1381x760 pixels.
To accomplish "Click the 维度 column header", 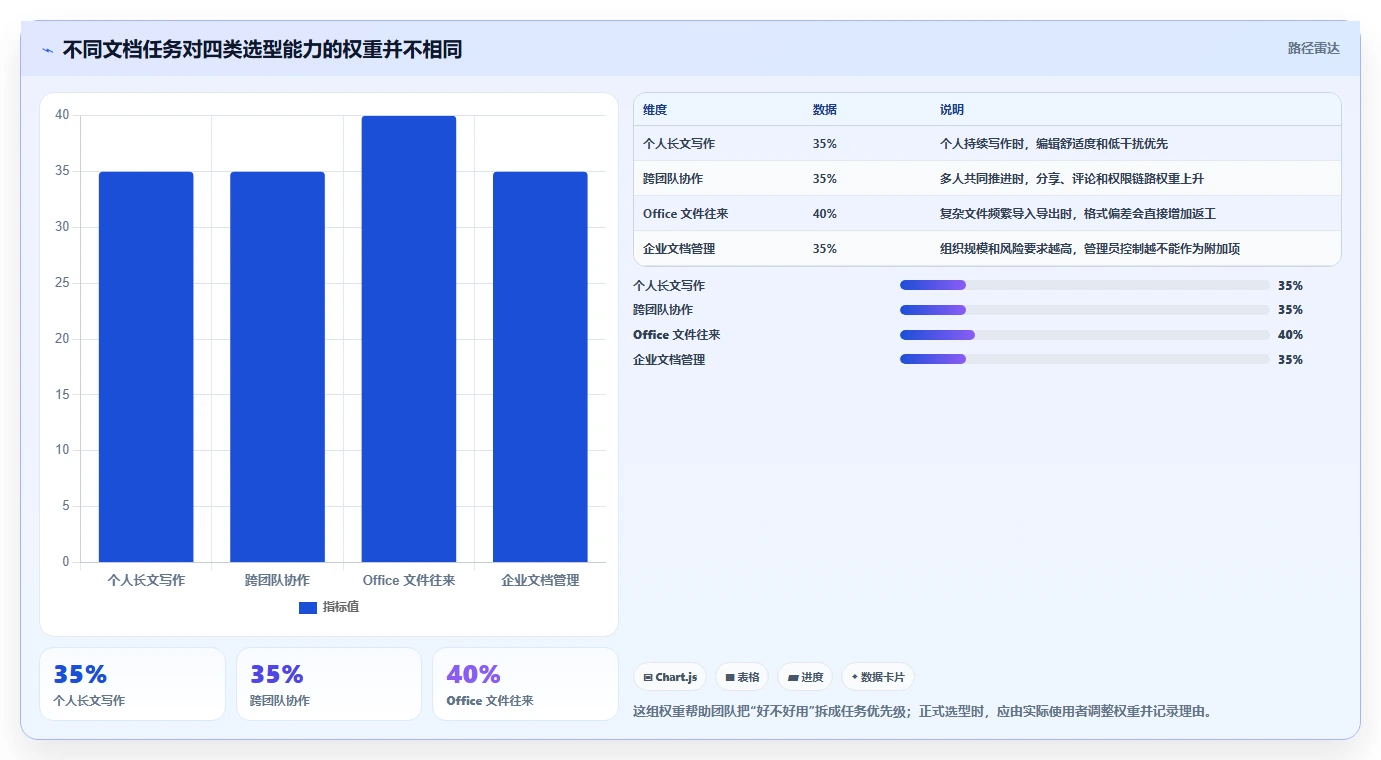I will 655,110.
